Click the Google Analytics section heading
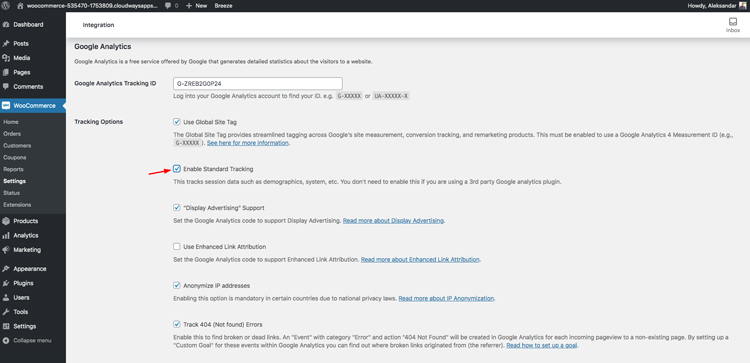The width and height of the screenshot is (750, 363). [103, 47]
